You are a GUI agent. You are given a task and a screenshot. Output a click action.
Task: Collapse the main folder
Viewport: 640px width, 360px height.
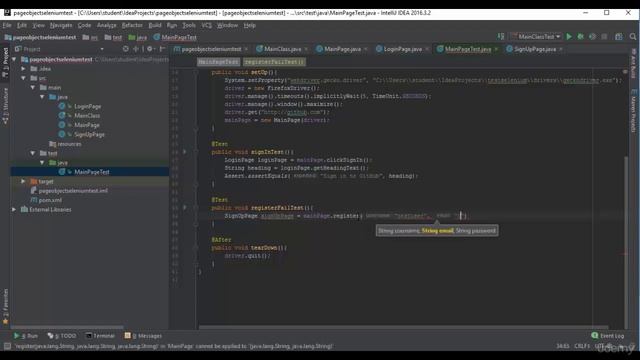pos(33,87)
